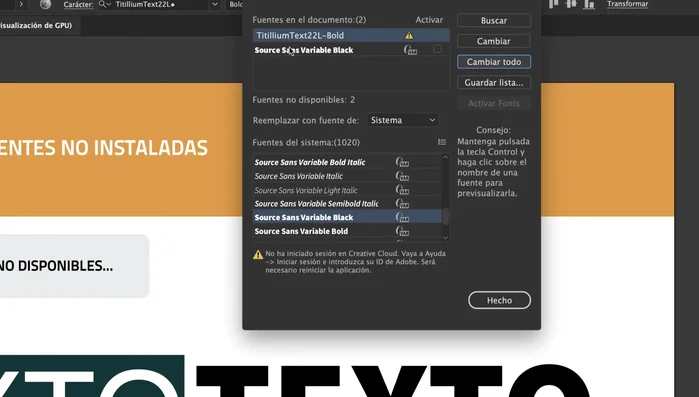Screen dimensions: 699x397
Task: Choose Source Sans Variable Black in system fonts
Action: pyautogui.click(x=347, y=217)
